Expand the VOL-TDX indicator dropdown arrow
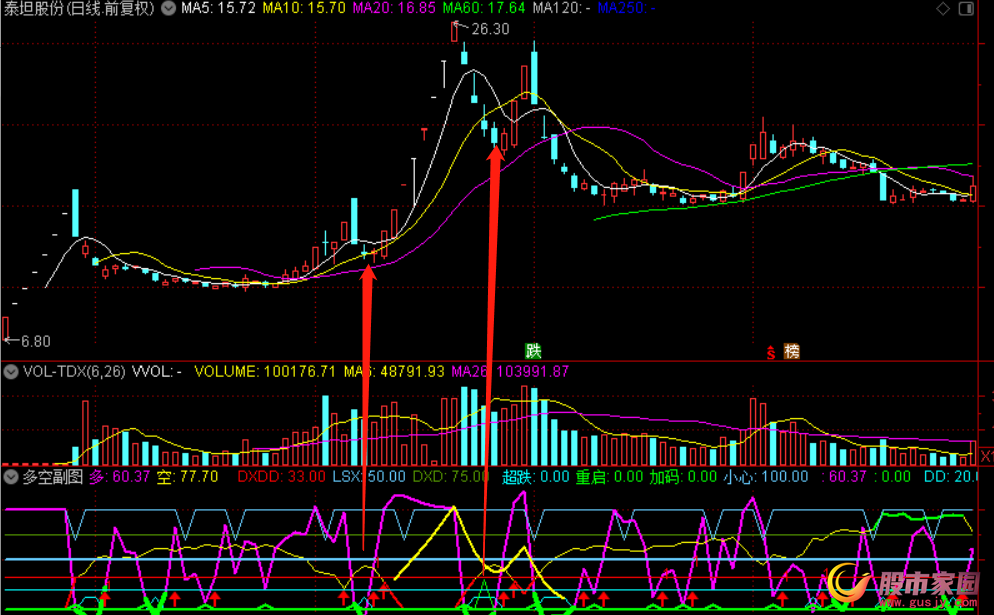The width and height of the screenshot is (994, 615). 12,372
